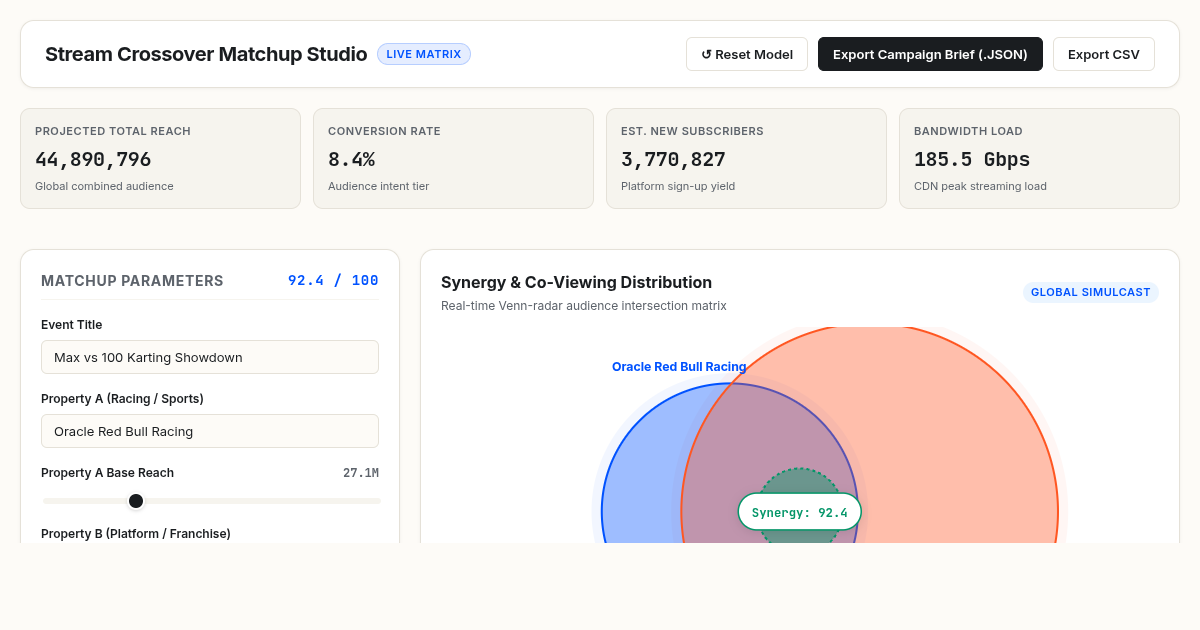Click the Synergy & Co-Viewing Distribution heading
Image resolution: width=1200 pixels, height=630 pixels.
(x=576, y=282)
